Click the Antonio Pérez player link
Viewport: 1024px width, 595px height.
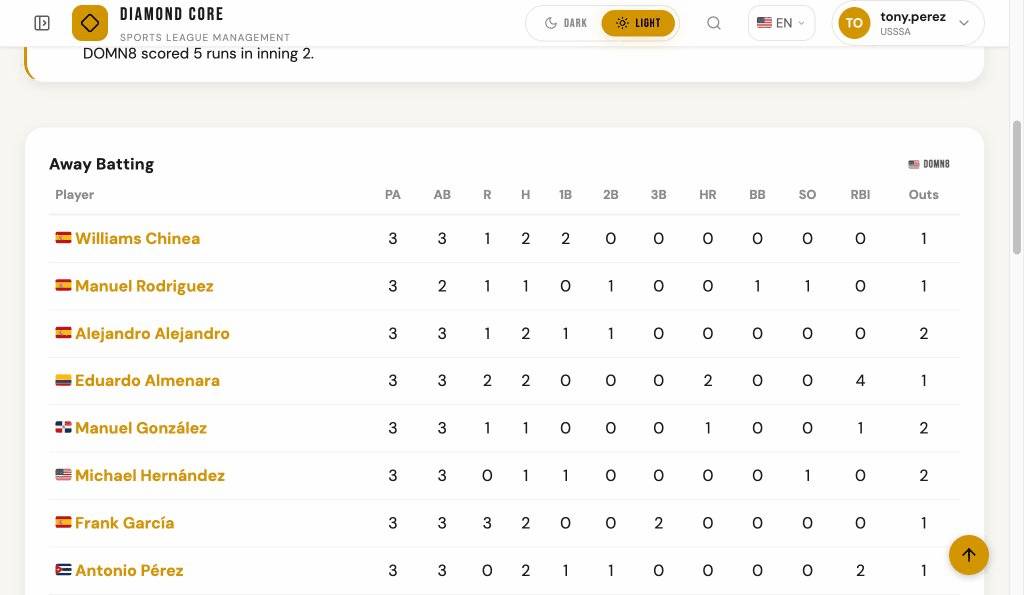(129, 570)
